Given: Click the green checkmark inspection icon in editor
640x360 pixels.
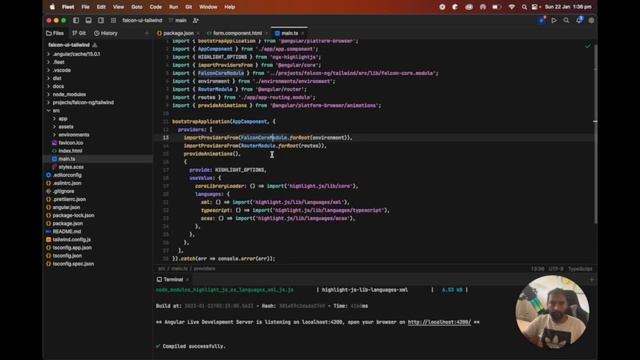Looking at the screenshot, I should point(588,46).
